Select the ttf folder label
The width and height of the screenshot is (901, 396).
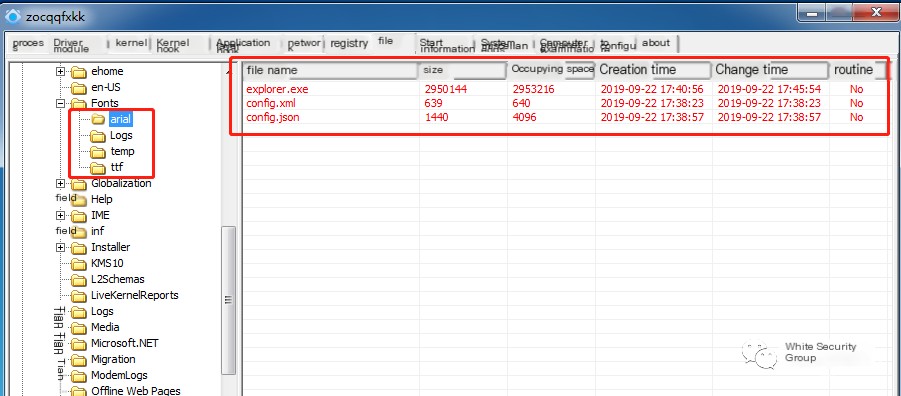click(117, 168)
